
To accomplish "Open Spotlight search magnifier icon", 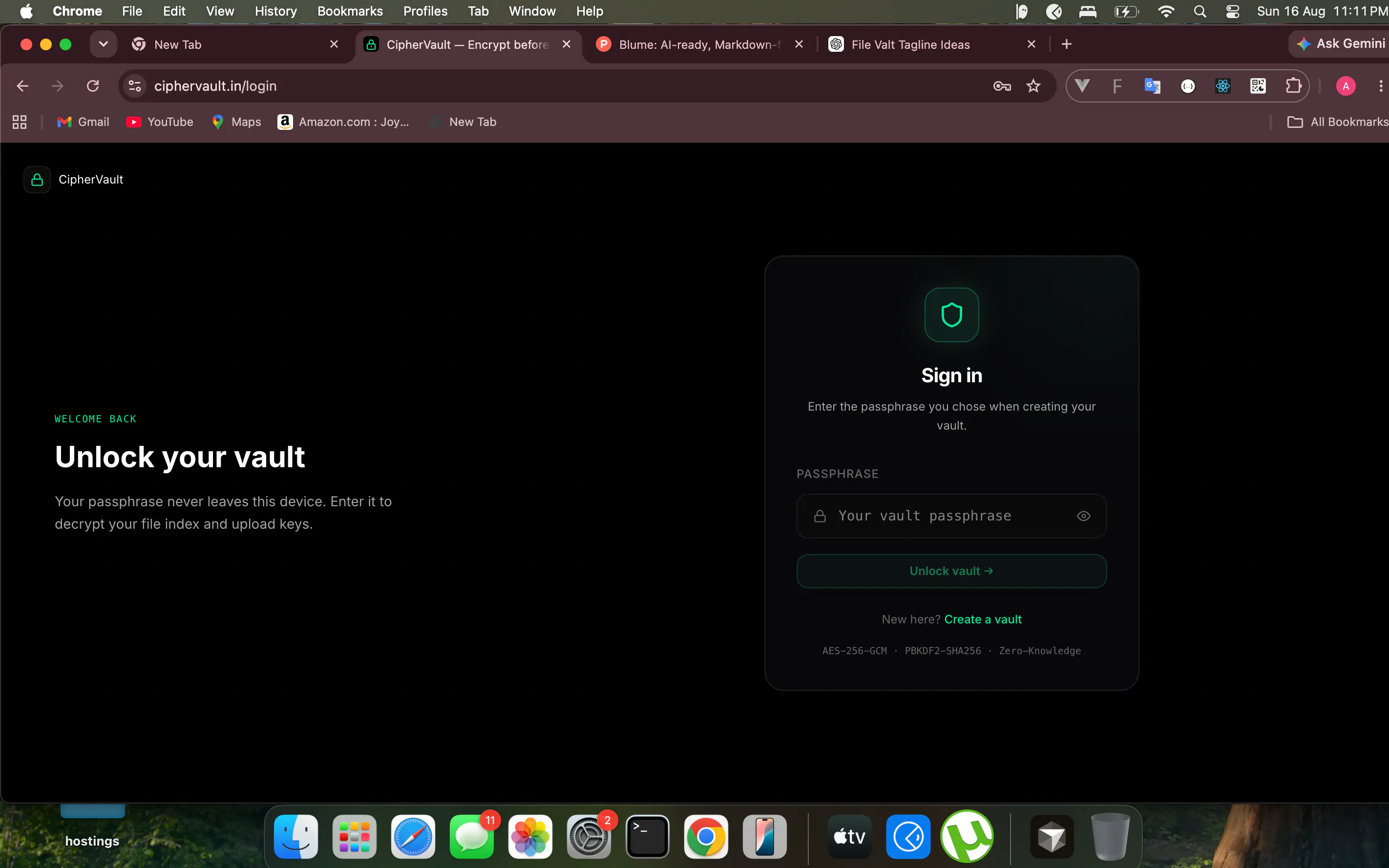I will [x=1200, y=11].
